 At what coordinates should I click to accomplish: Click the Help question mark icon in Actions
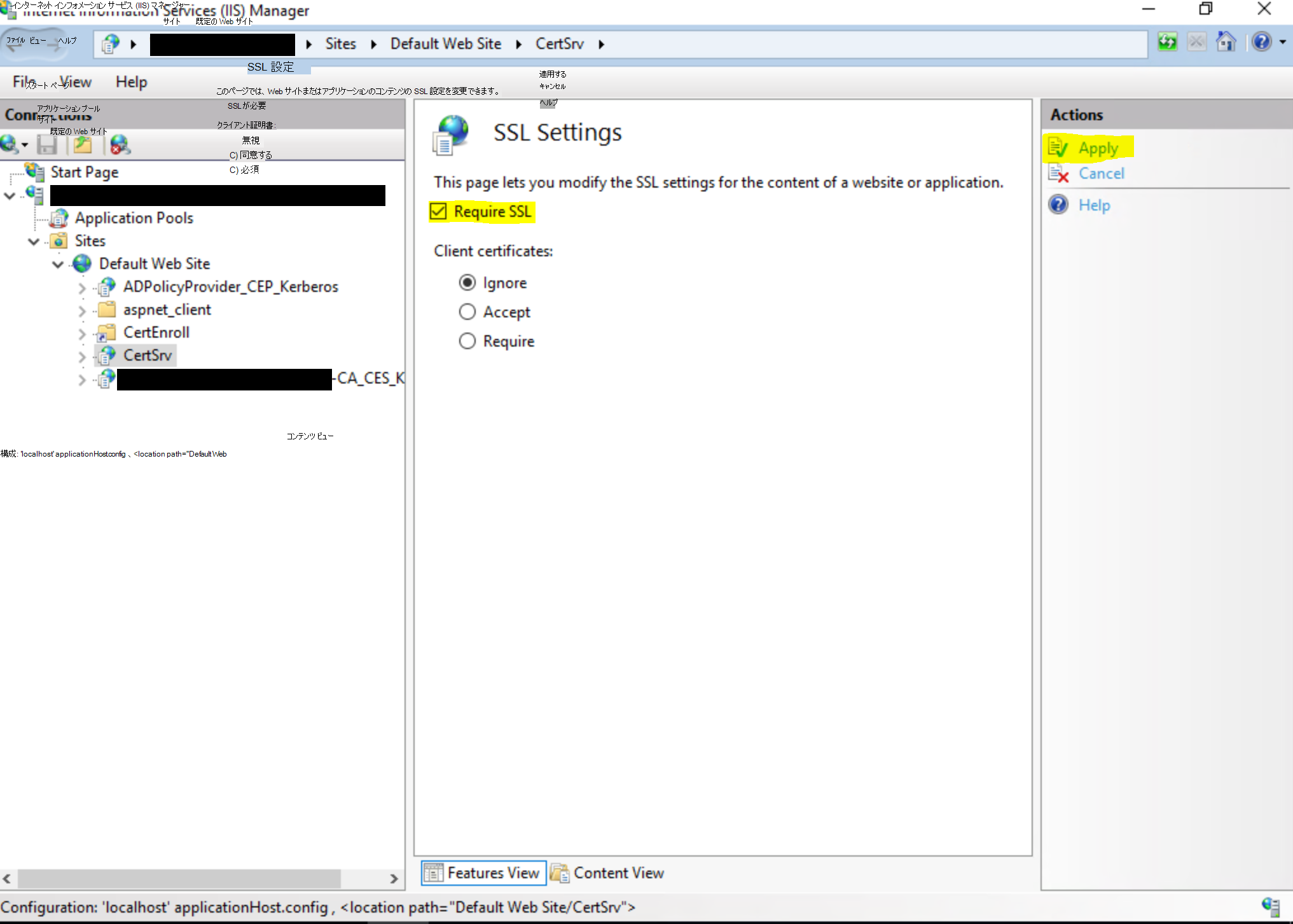(x=1058, y=205)
